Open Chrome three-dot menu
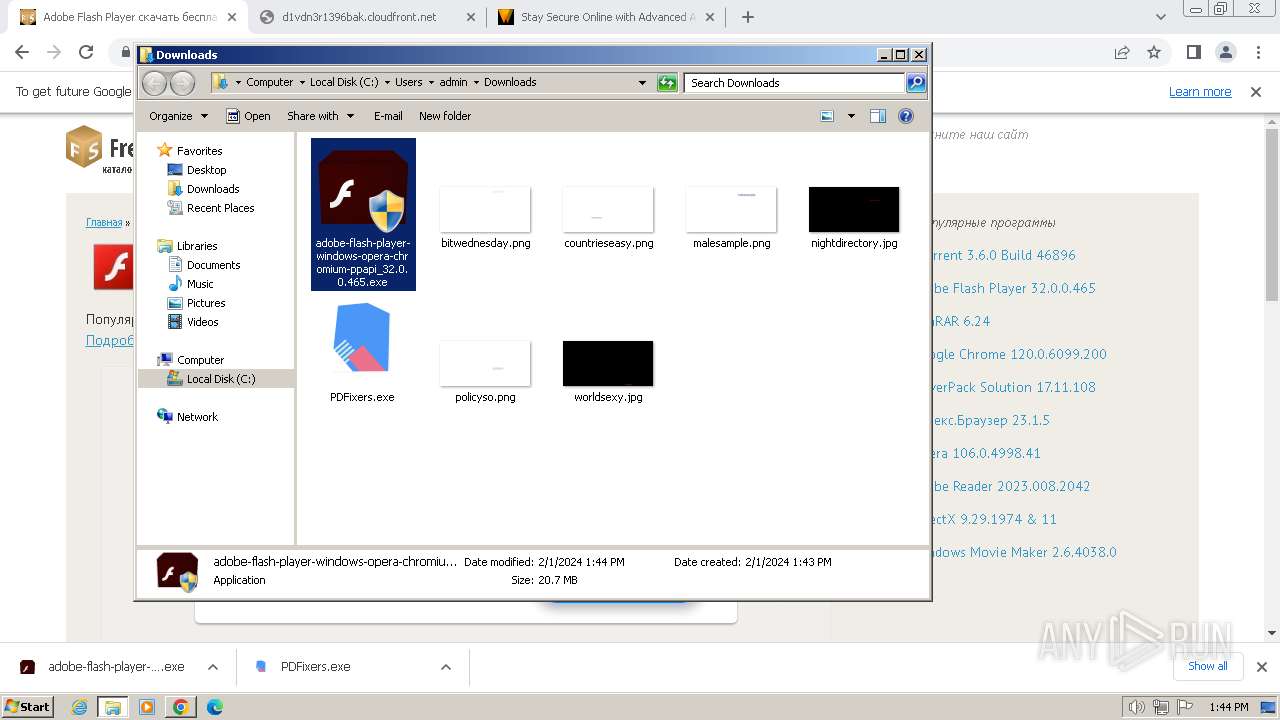This screenshot has width=1280, height=720. point(1257,52)
